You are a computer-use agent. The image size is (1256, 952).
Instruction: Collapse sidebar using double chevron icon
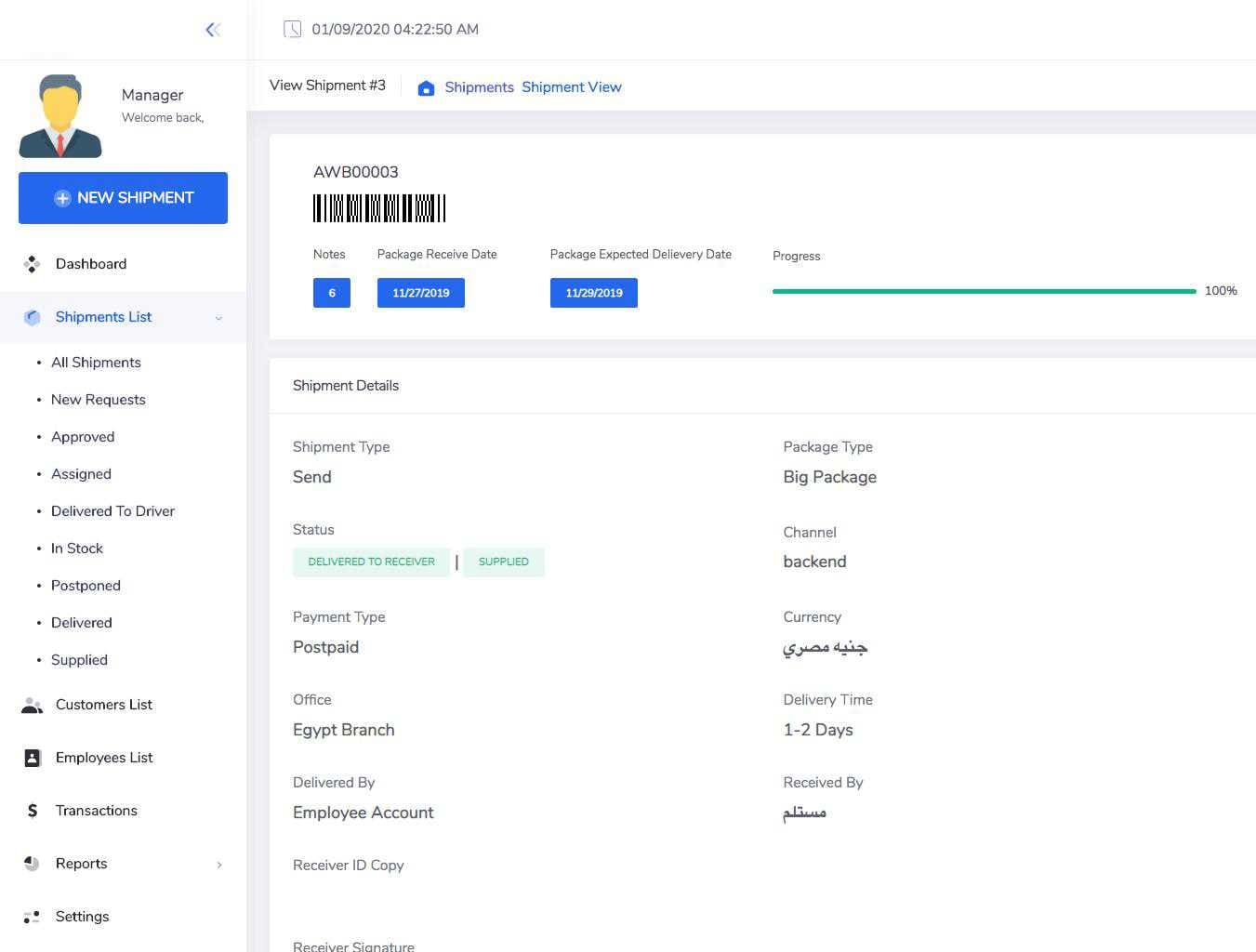(213, 30)
